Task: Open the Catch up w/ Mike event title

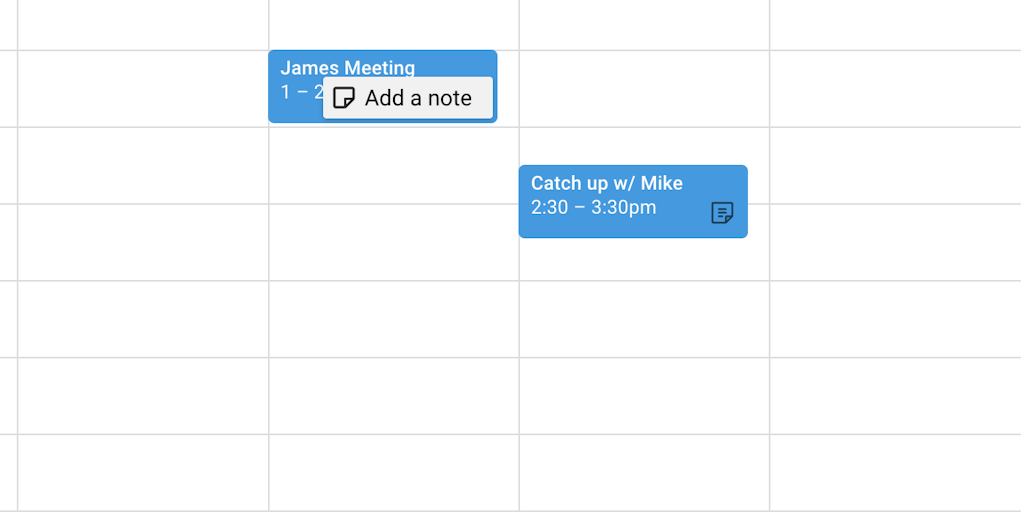Action: coord(606,183)
